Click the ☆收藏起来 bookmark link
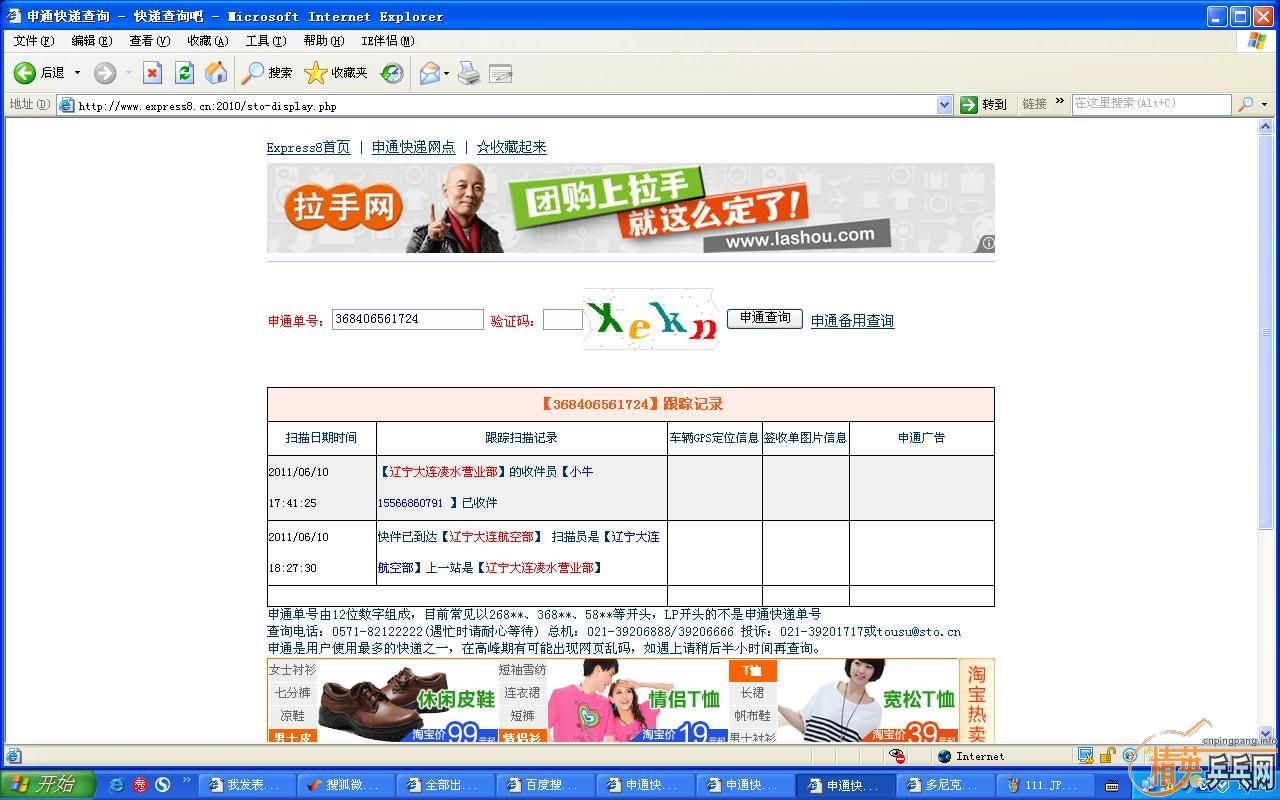 pos(511,147)
